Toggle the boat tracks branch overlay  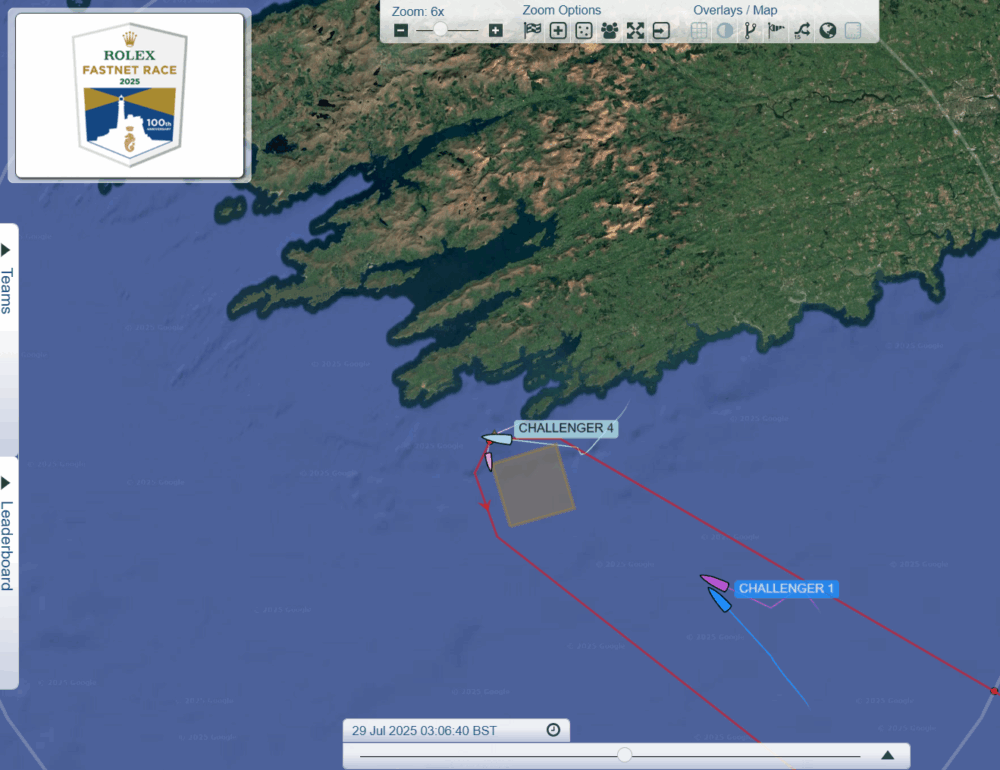750,30
